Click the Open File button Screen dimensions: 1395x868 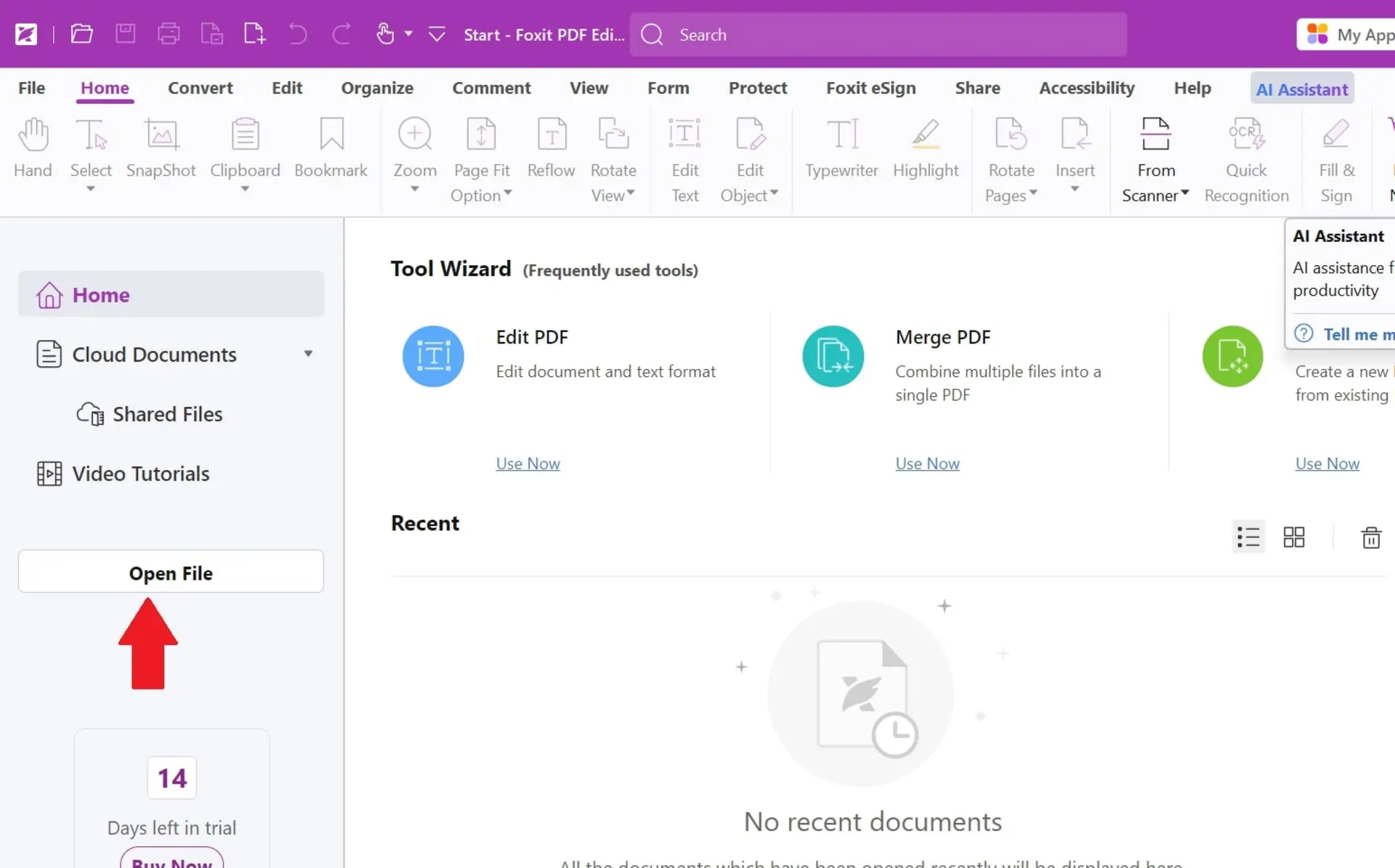171,572
